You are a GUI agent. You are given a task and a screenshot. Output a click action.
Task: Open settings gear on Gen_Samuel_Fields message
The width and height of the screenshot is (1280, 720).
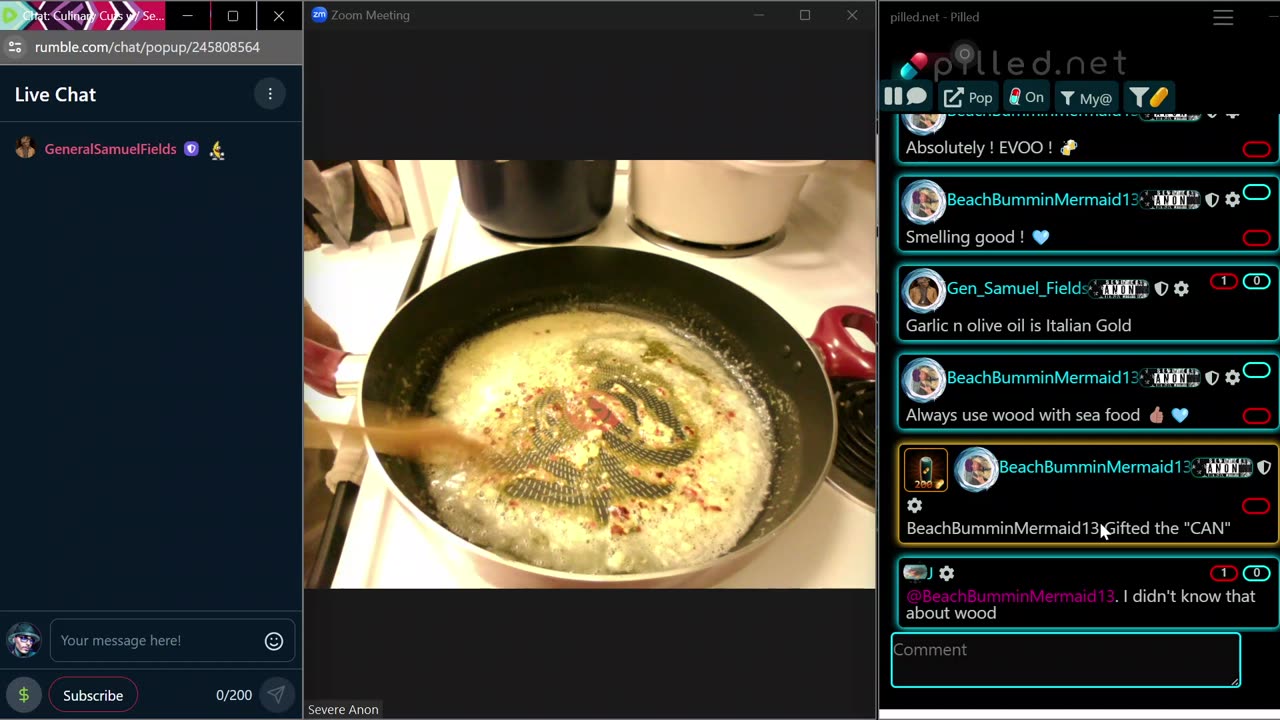pyautogui.click(x=1181, y=289)
